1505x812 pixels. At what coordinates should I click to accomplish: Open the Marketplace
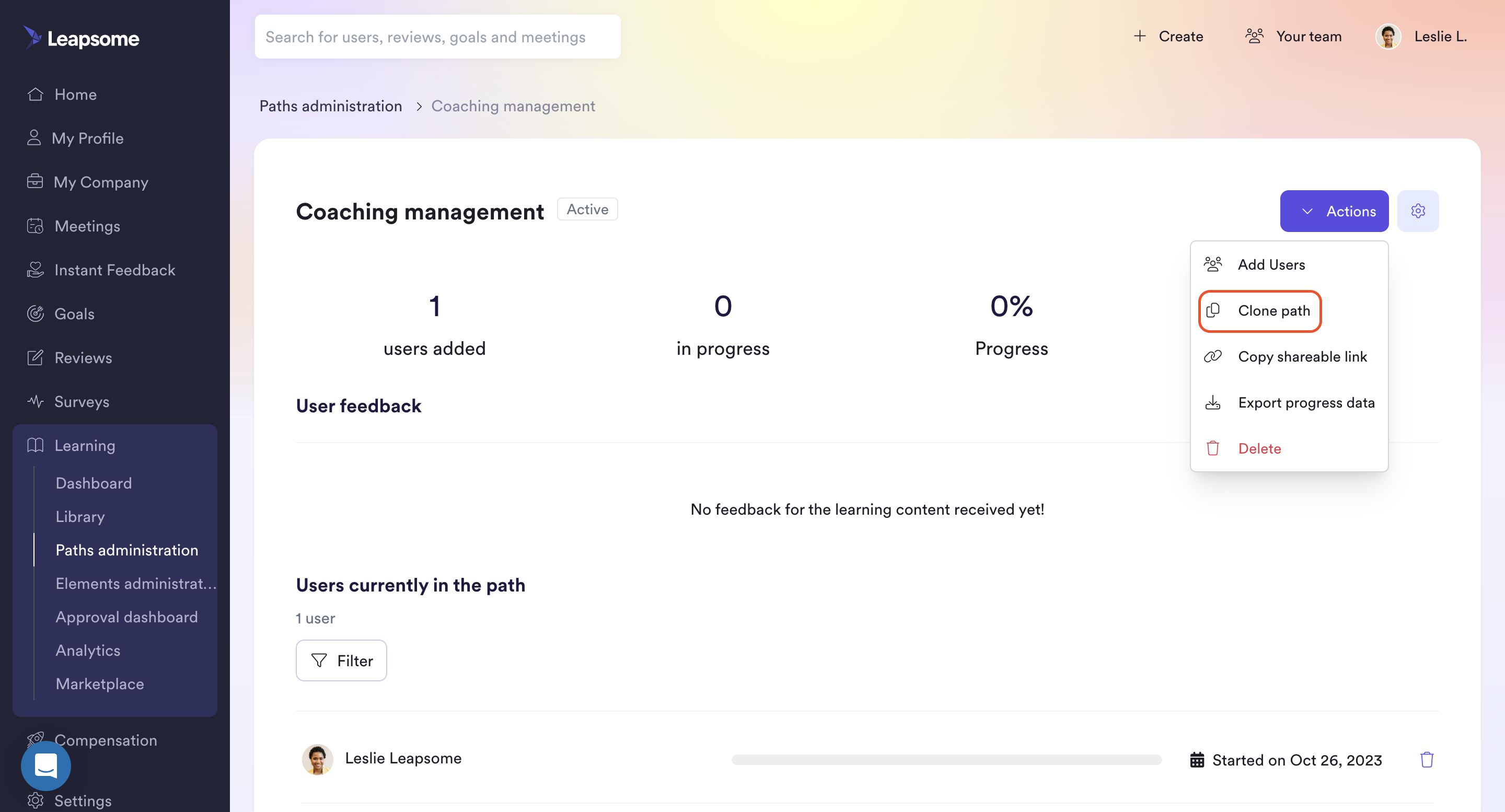coord(99,683)
